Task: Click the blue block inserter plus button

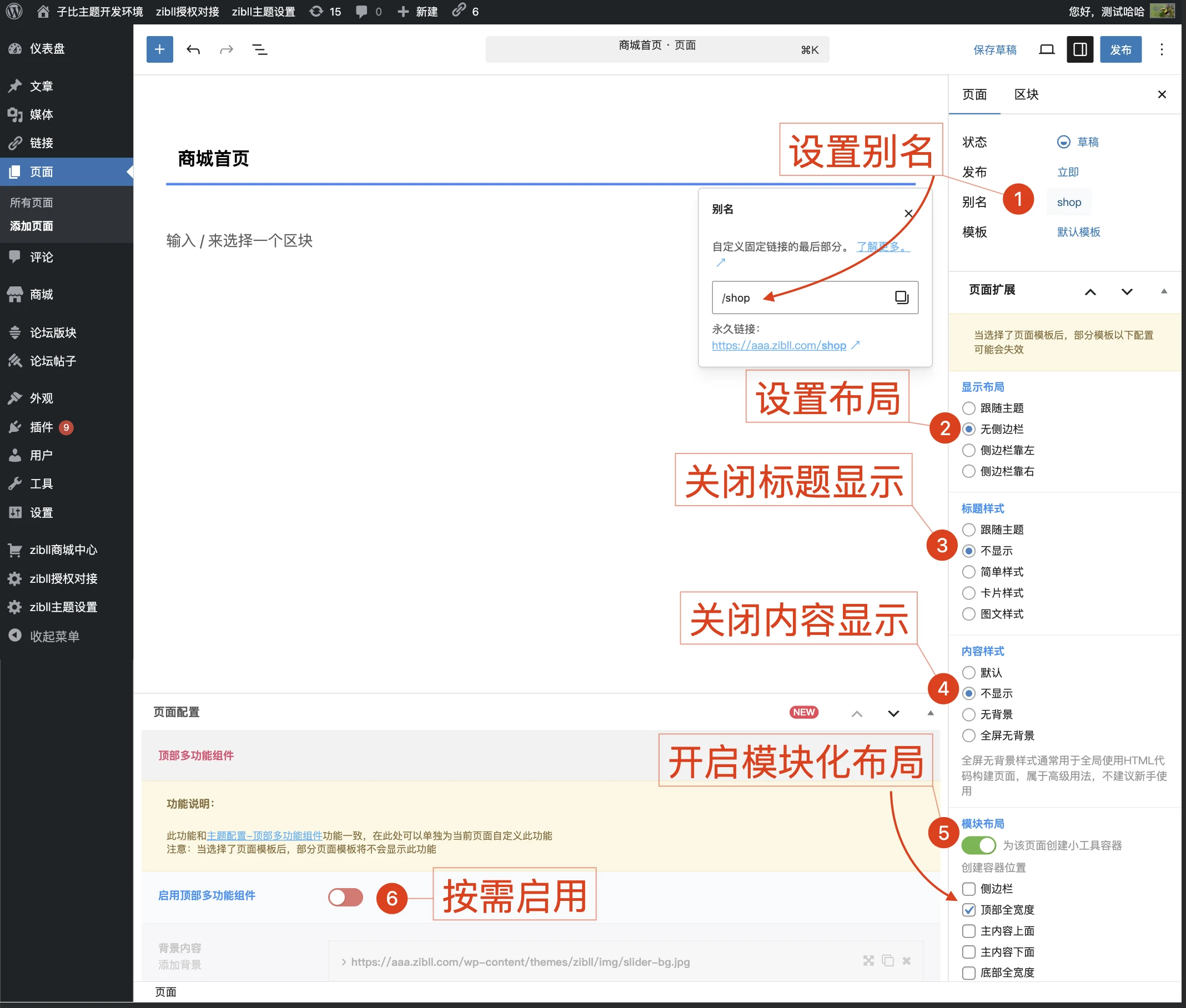Action: 159,50
